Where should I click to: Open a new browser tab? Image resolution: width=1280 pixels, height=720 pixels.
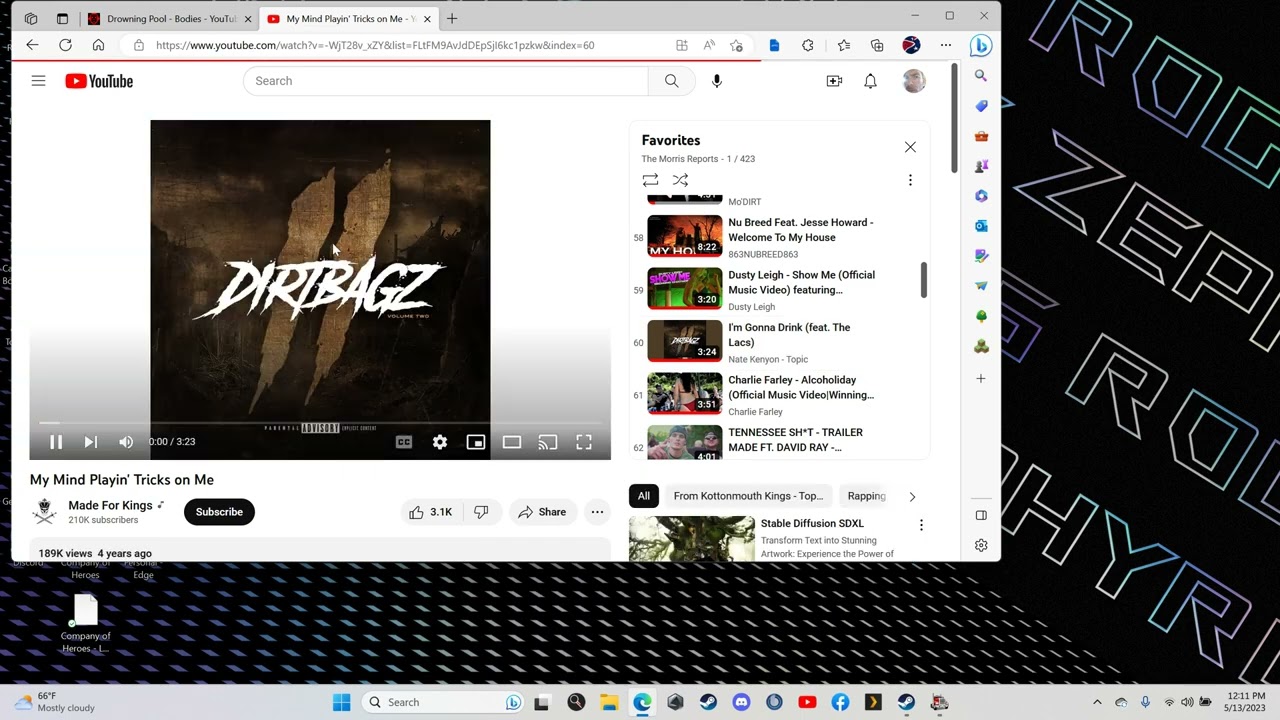tap(452, 18)
